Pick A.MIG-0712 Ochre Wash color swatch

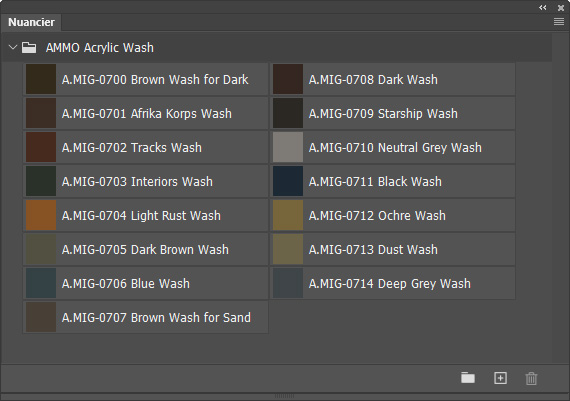pyautogui.click(x=288, y=215)
